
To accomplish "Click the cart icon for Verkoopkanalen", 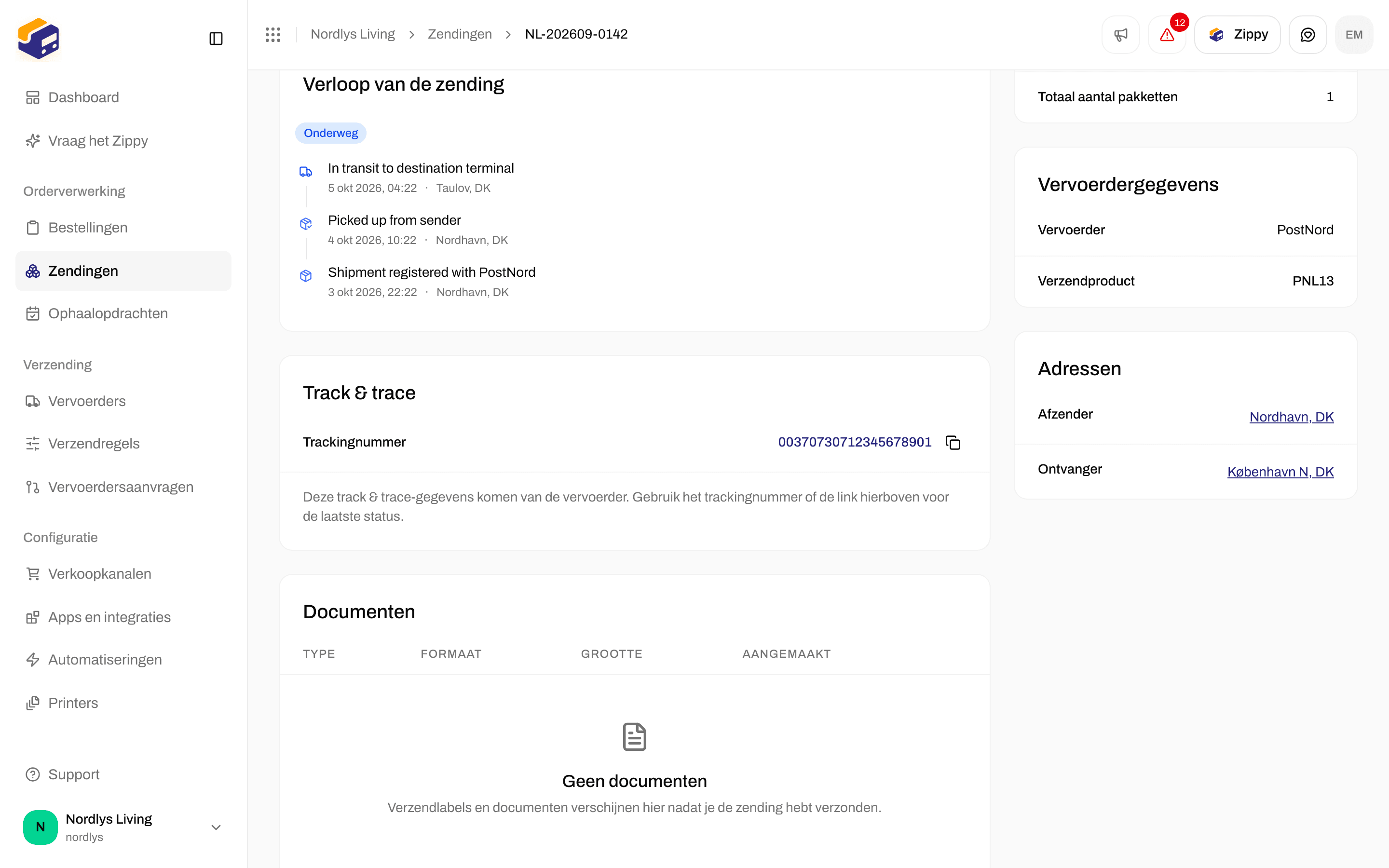I will pos(33,574).
